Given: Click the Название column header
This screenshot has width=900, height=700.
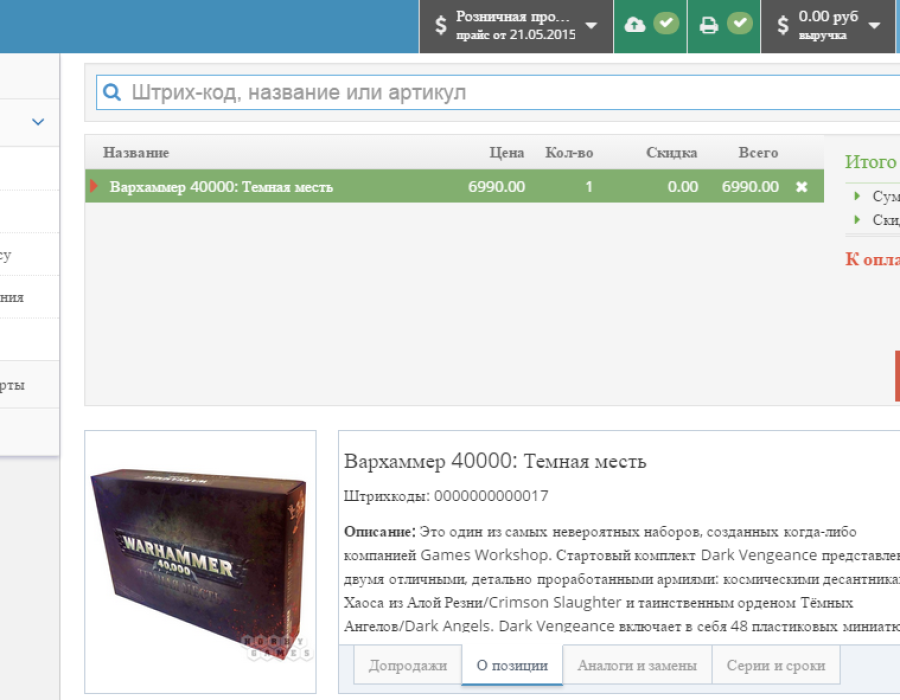Looking at the screenshot, I should click(136, 153).
